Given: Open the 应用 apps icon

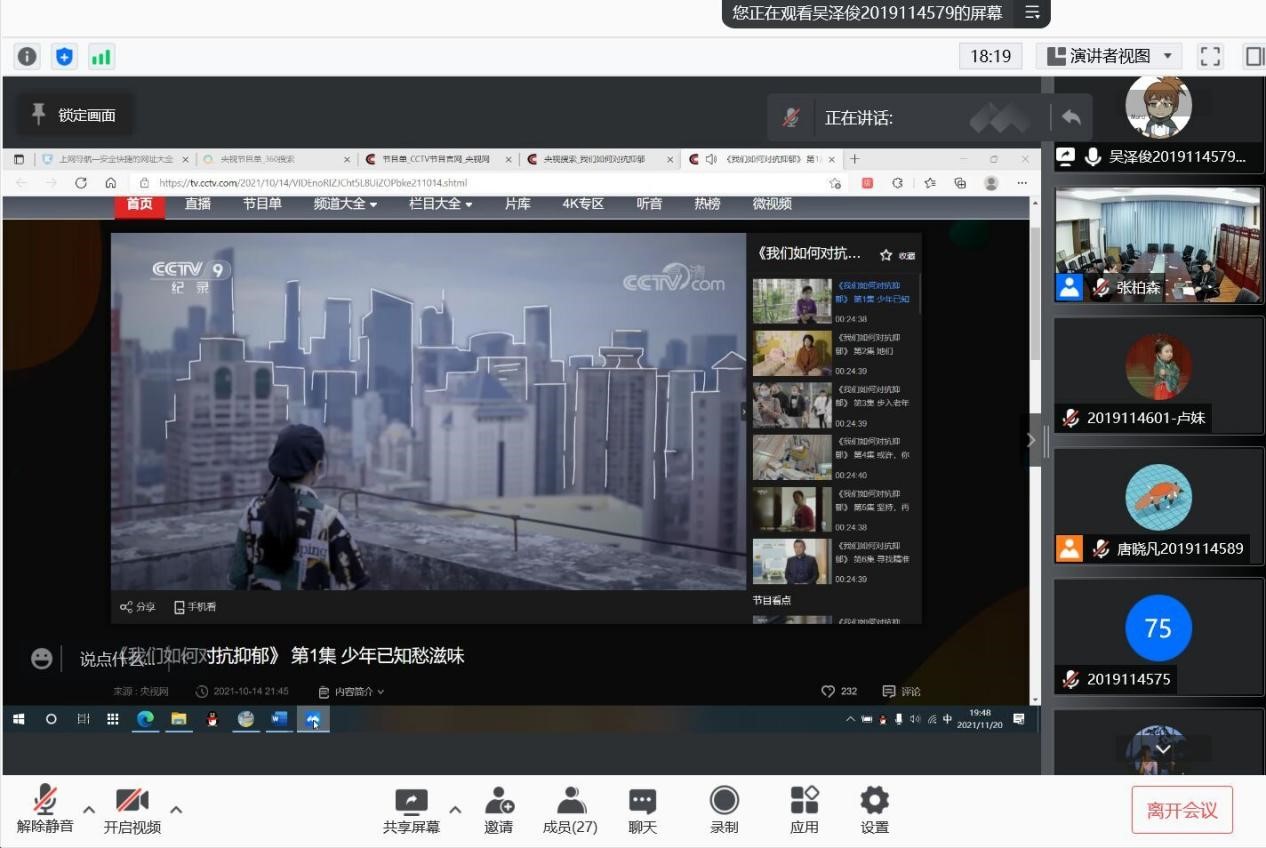Looking at the screenshot, I should click(804, 808).
